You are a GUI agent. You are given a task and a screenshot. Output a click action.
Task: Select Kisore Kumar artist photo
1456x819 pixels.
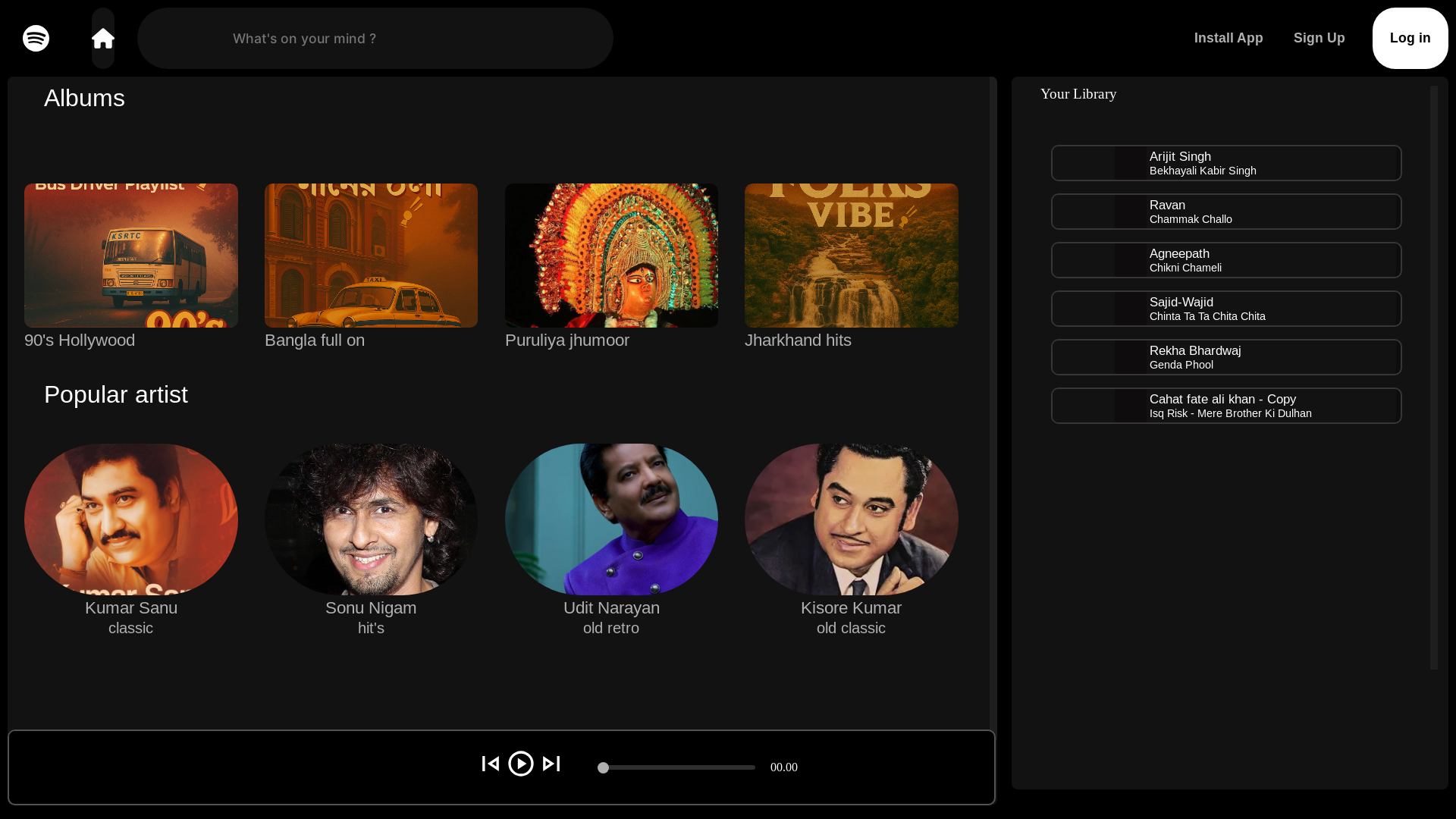[852, 519]
